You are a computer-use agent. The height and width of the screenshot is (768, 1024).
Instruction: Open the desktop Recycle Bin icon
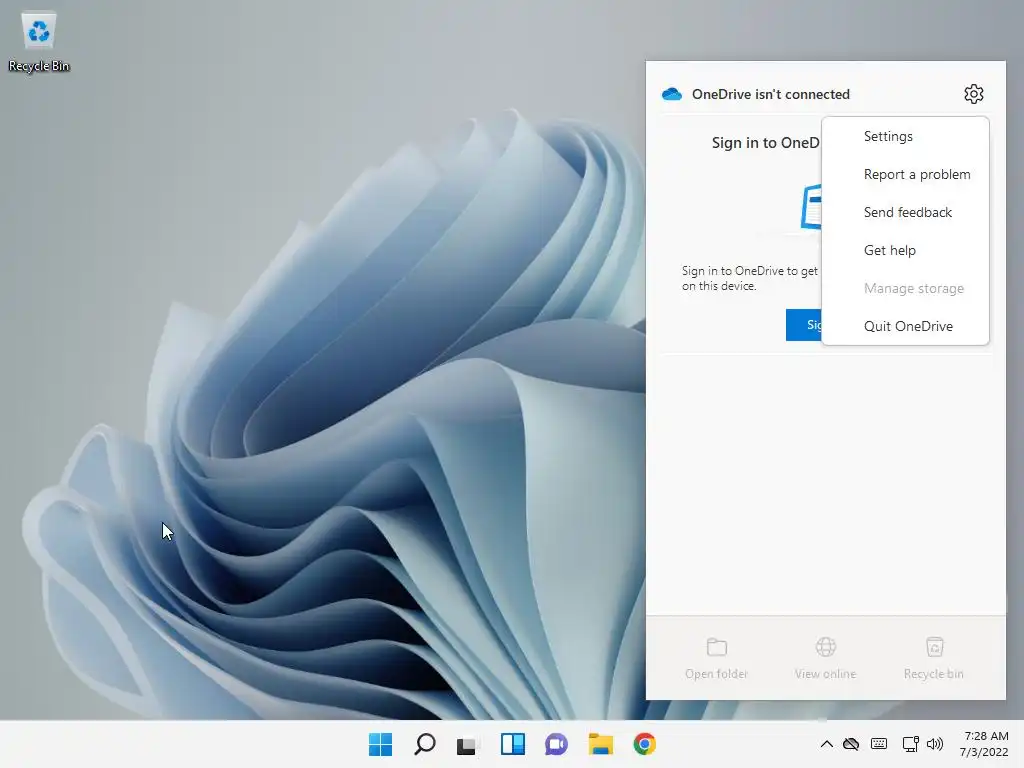(39, 42)
